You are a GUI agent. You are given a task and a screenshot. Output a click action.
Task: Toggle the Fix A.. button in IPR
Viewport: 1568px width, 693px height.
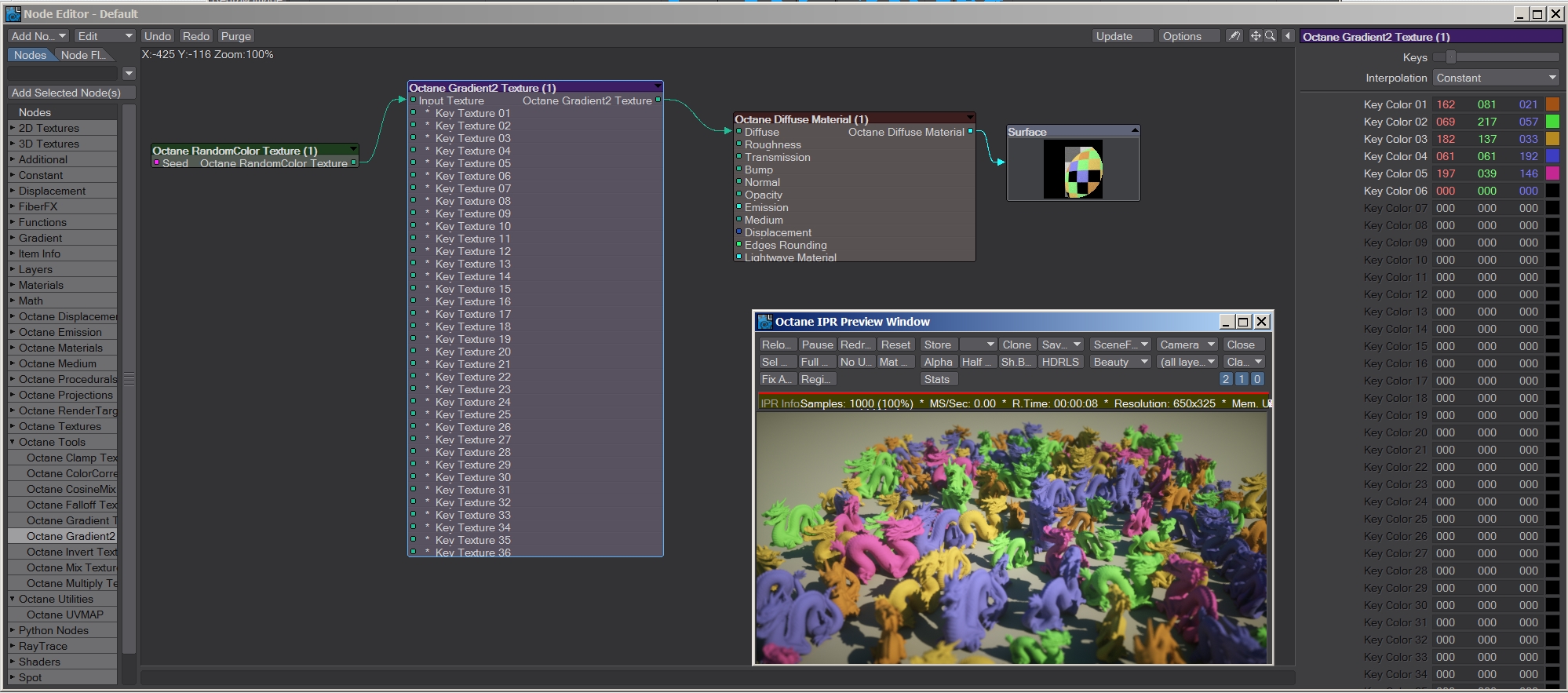[x=777, y=379]
